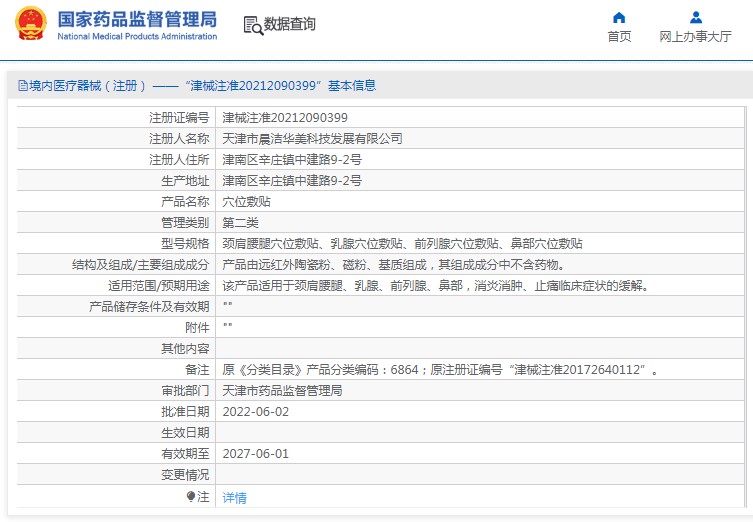
Task: Click the 其他内容 row label
Action: 185,349
